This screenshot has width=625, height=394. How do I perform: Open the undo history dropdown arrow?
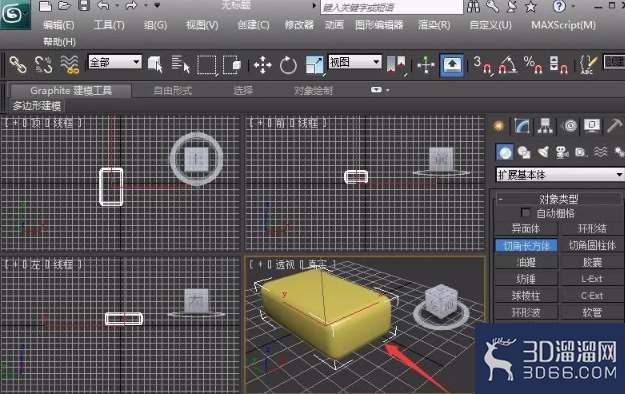click(x=117, y=6)
